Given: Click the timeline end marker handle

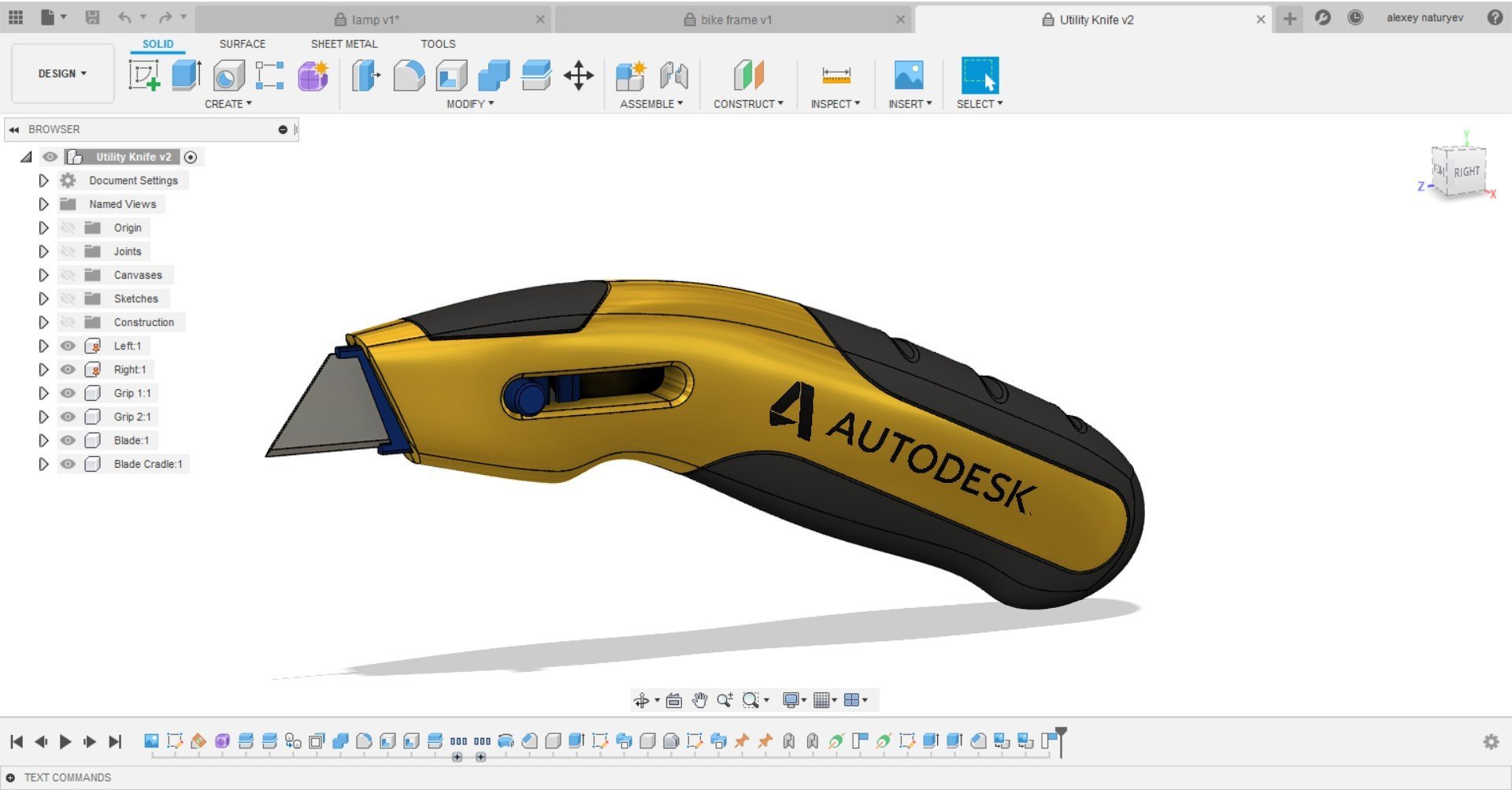Looking at the screenshot, I should [x=1061, y=733].
